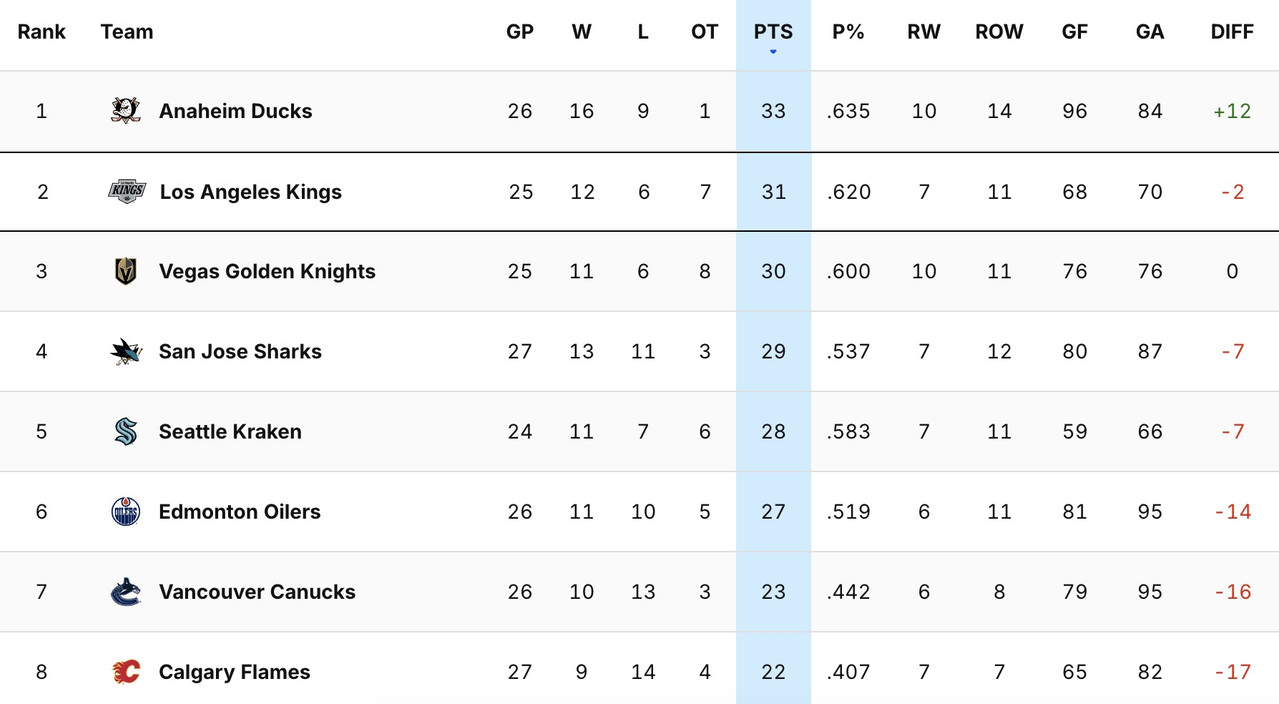The width and height of the screenshot is (1279, 704).
Task: Select the Edmonton Oilers logo
Action: click(124, 511)
